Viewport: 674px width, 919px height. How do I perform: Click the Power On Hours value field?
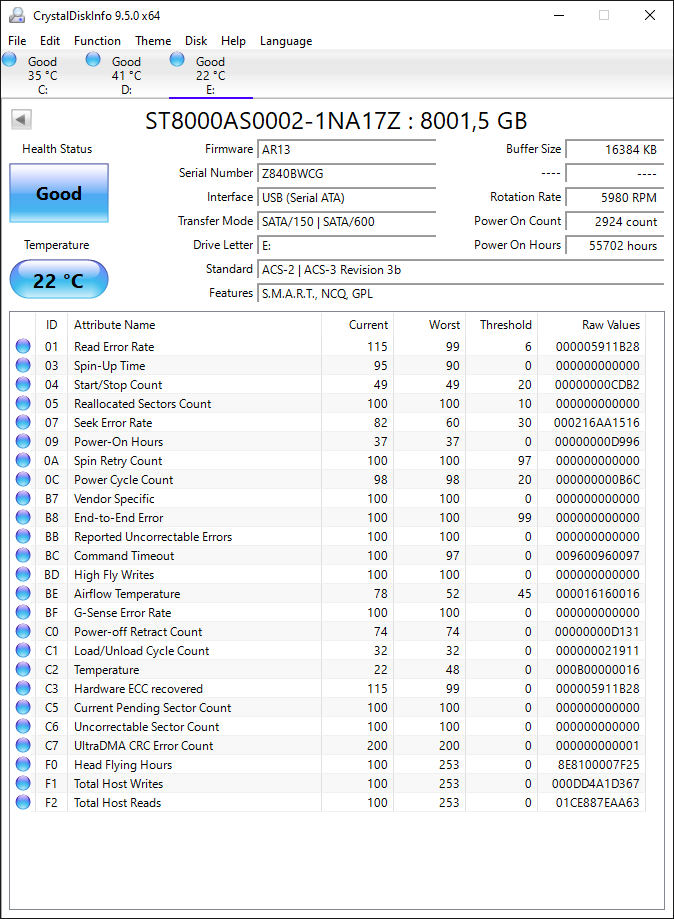pyautogui.click(x=615, y=246)
